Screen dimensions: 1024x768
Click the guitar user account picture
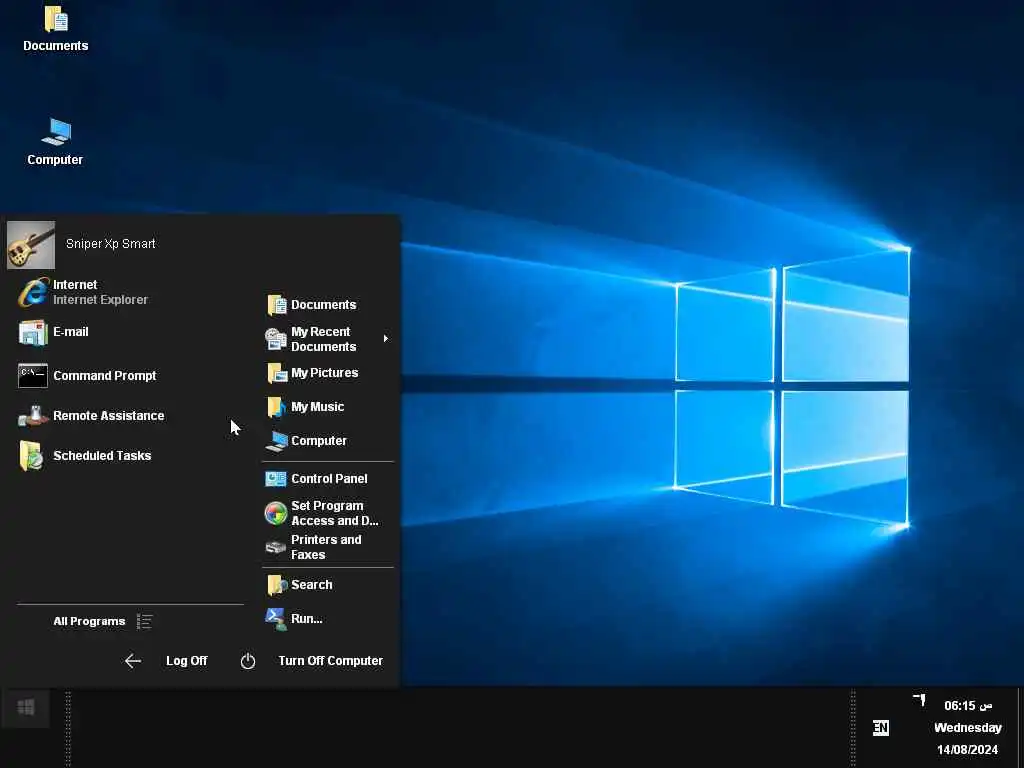coord(31,245)
